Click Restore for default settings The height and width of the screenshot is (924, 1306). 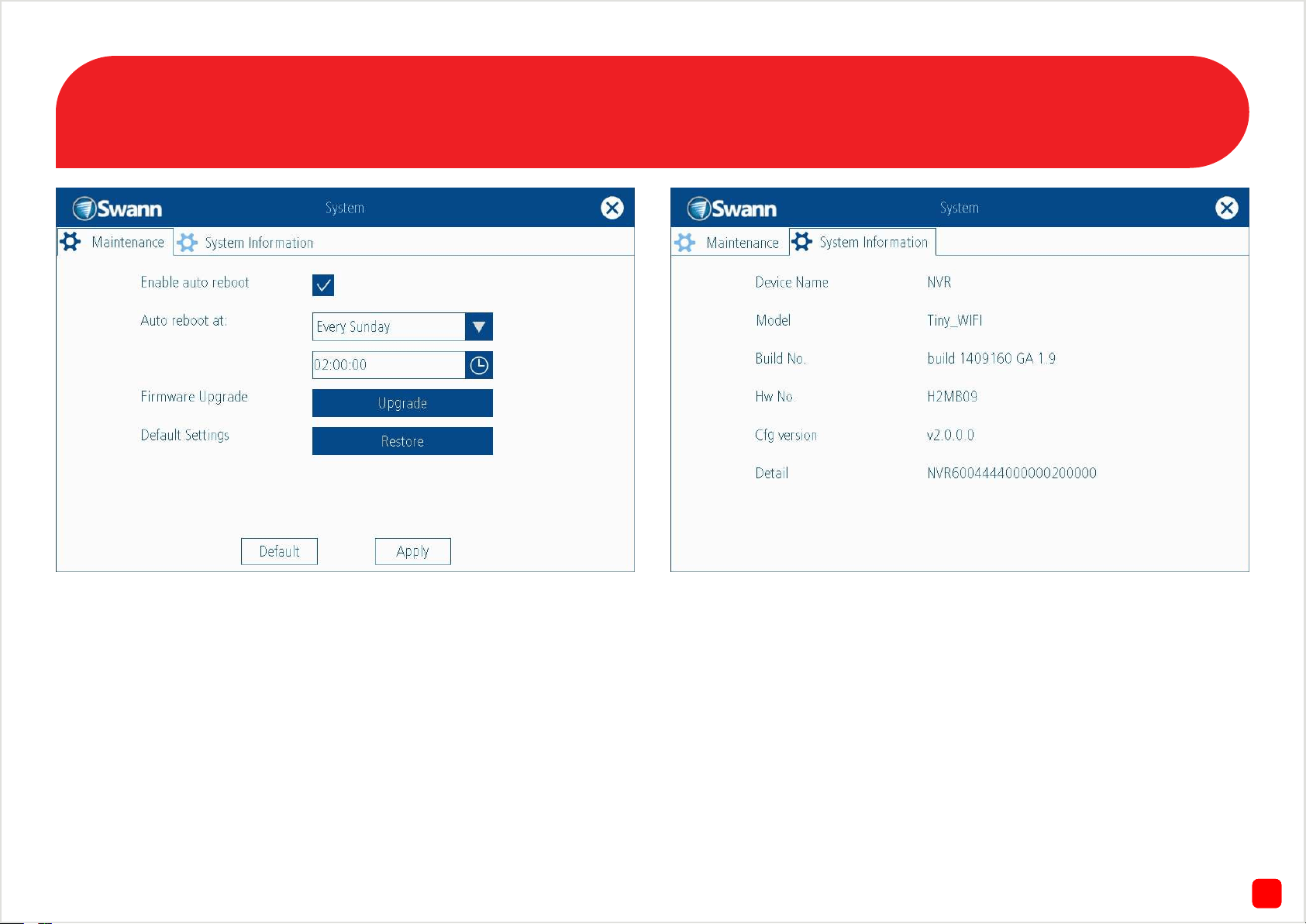click(402, 441)
